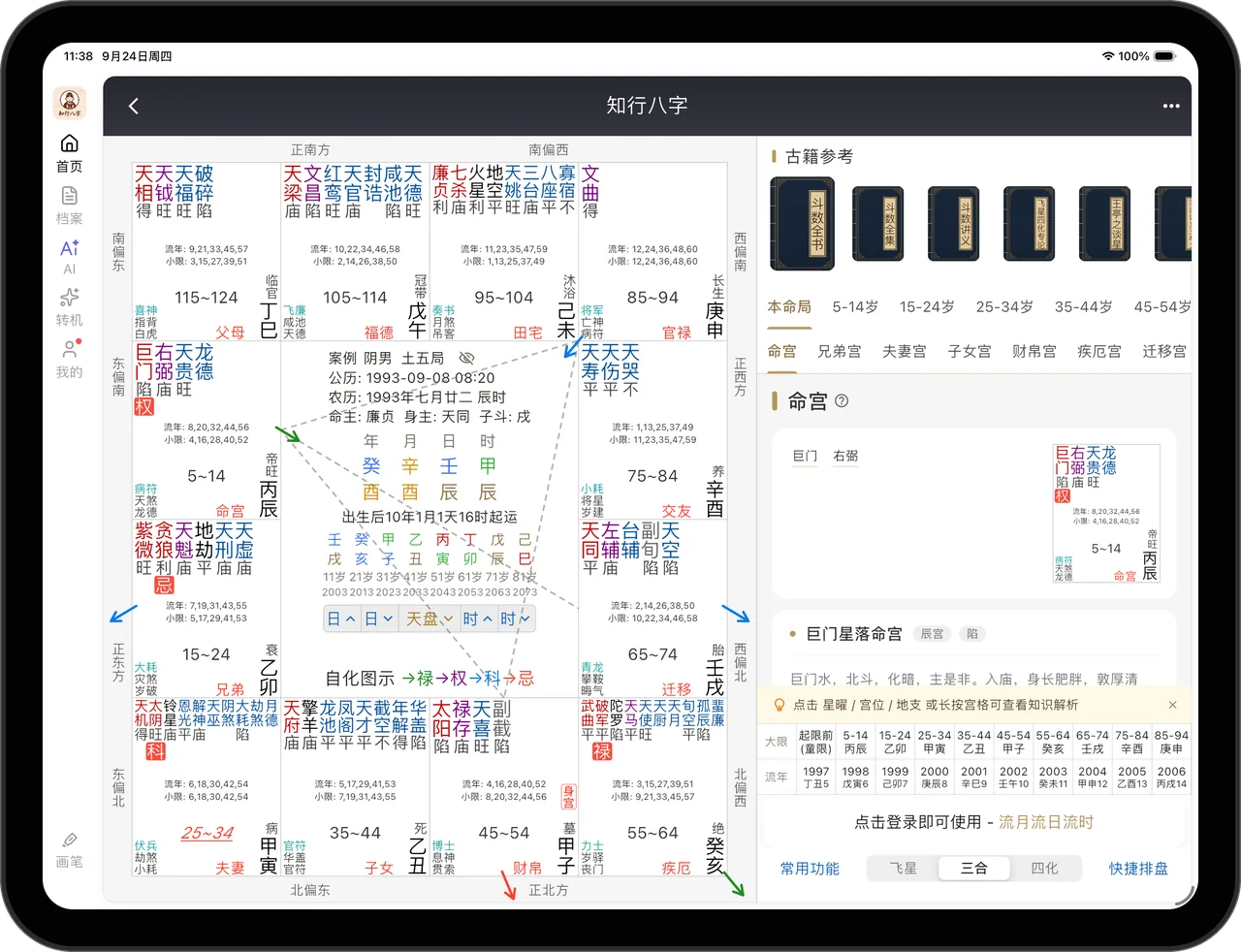Screen dimensions: 1241x952
Task: Toggle birth info visibility with the eye icon
Action: (466, 358)
